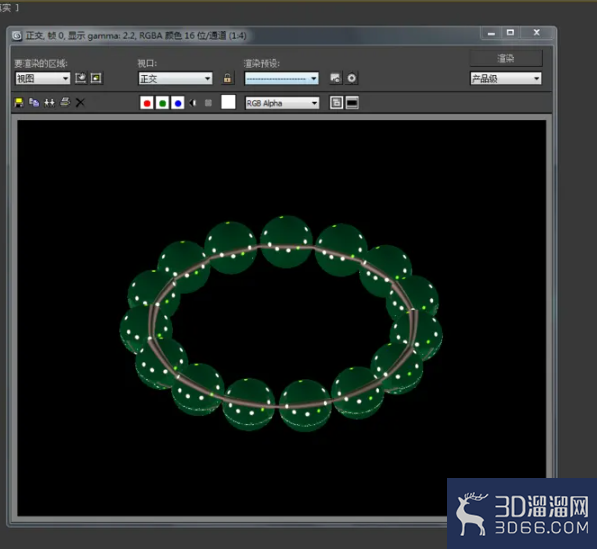Image resolution: width=597 pixels, height=549 pixels.
Task: Toggle the red channel
Action: (x=147, y=103)
